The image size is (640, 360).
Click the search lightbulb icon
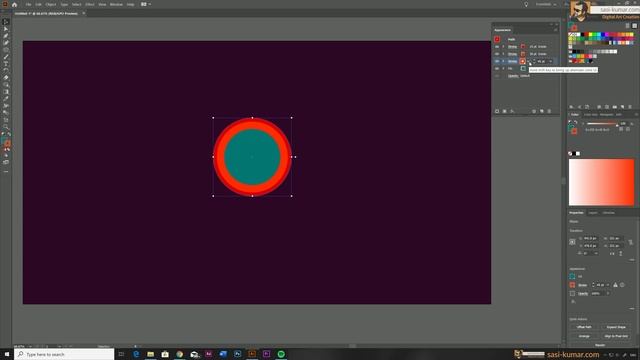526,4
